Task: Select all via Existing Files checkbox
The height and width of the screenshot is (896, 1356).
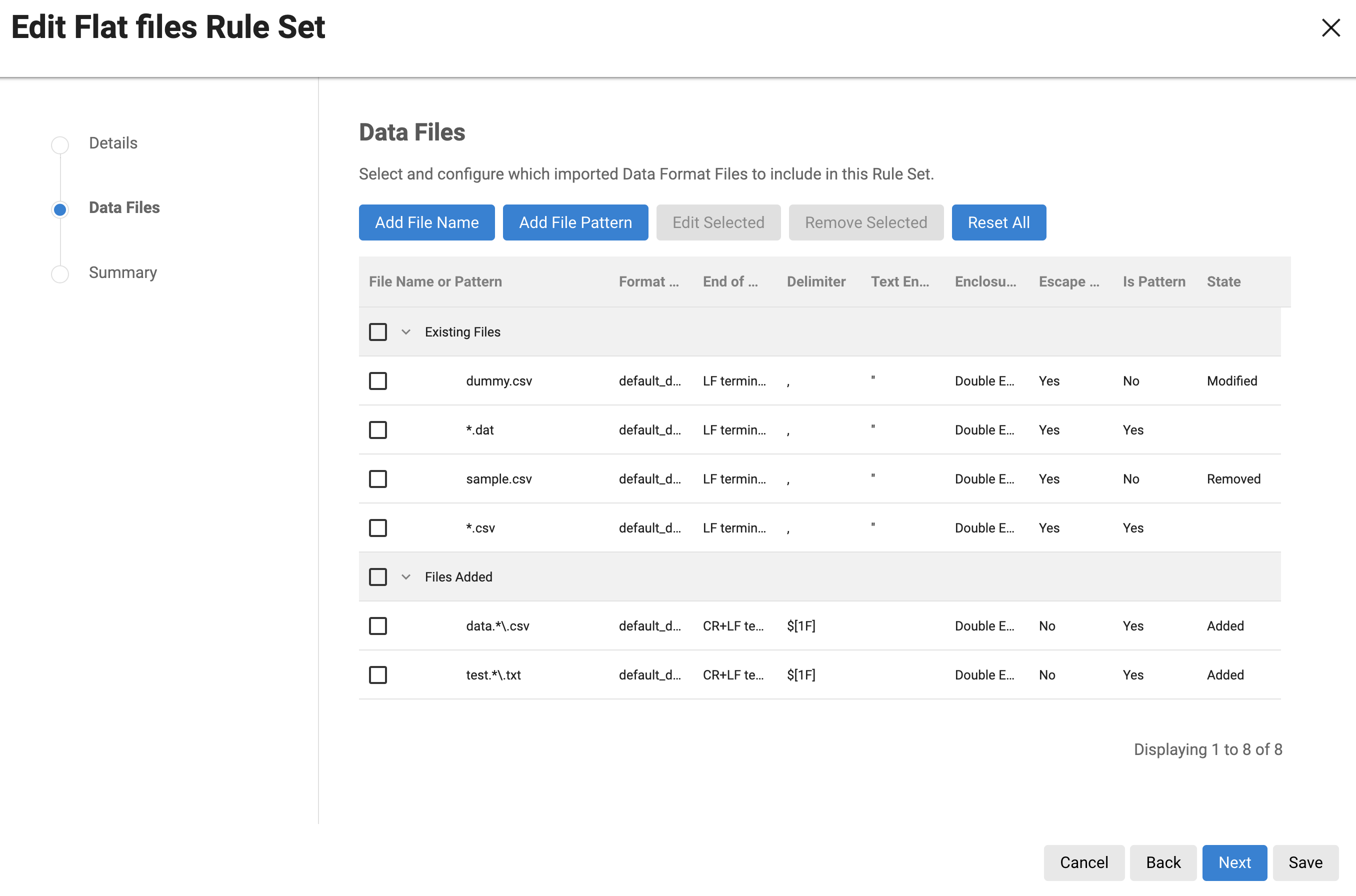Action: click(x=377, y=332)
